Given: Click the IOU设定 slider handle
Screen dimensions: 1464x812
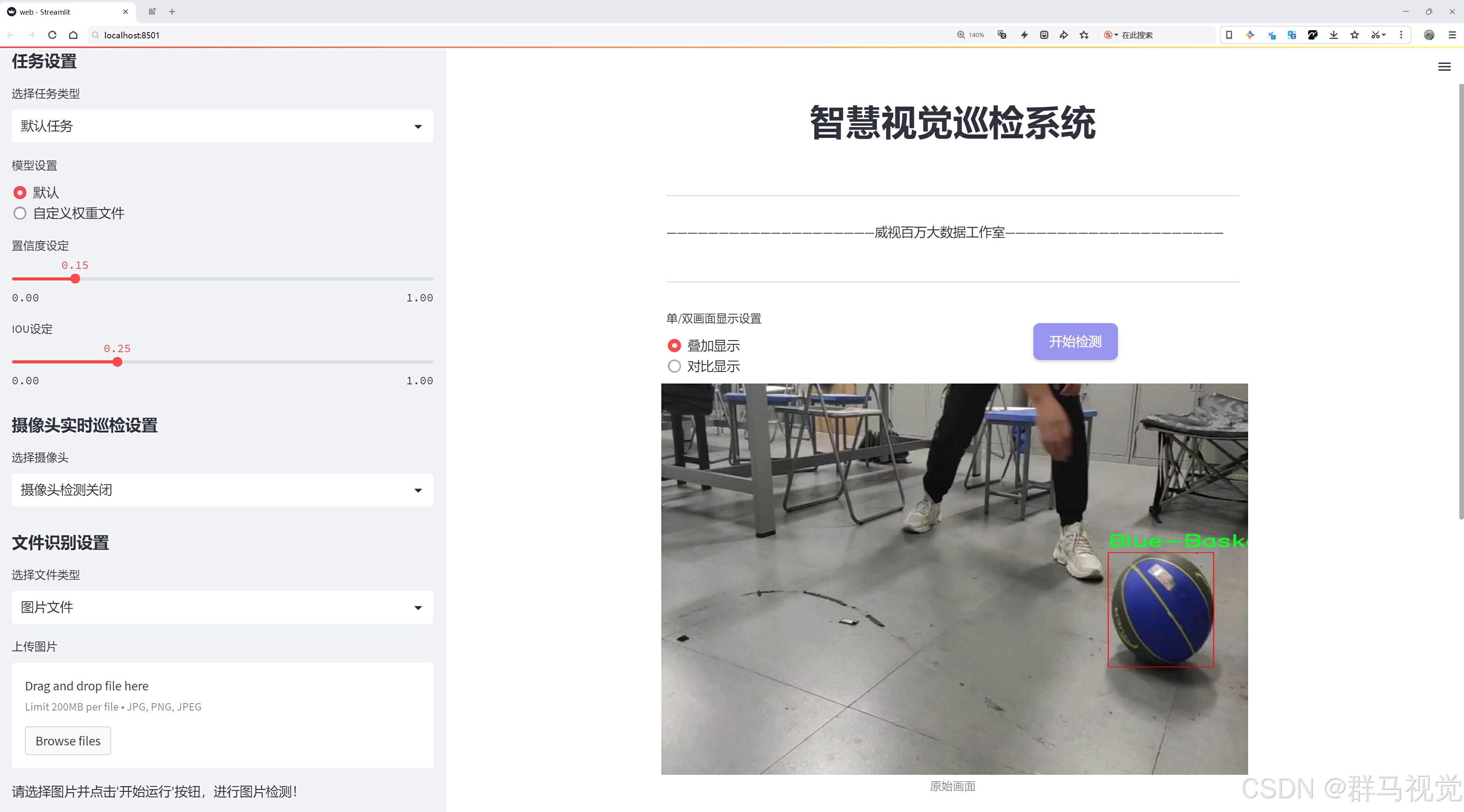Looking at the screenshot, I should click(x=118, y=362).
